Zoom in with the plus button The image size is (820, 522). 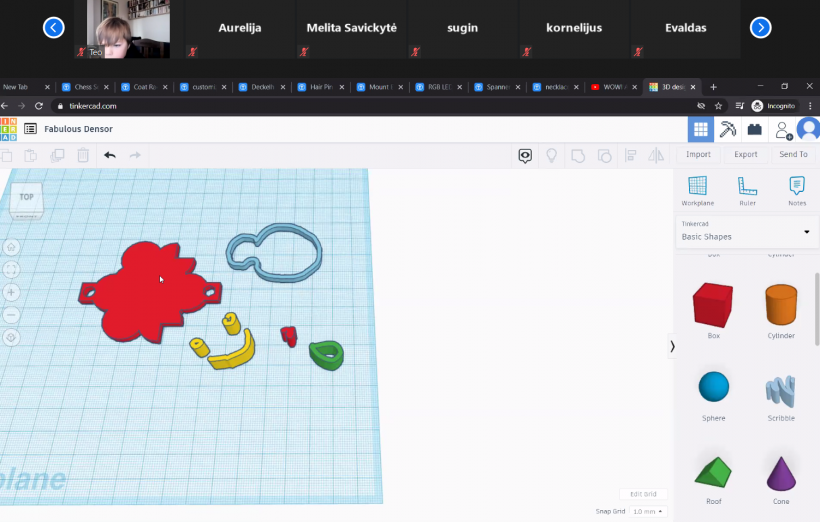[11, 292]
